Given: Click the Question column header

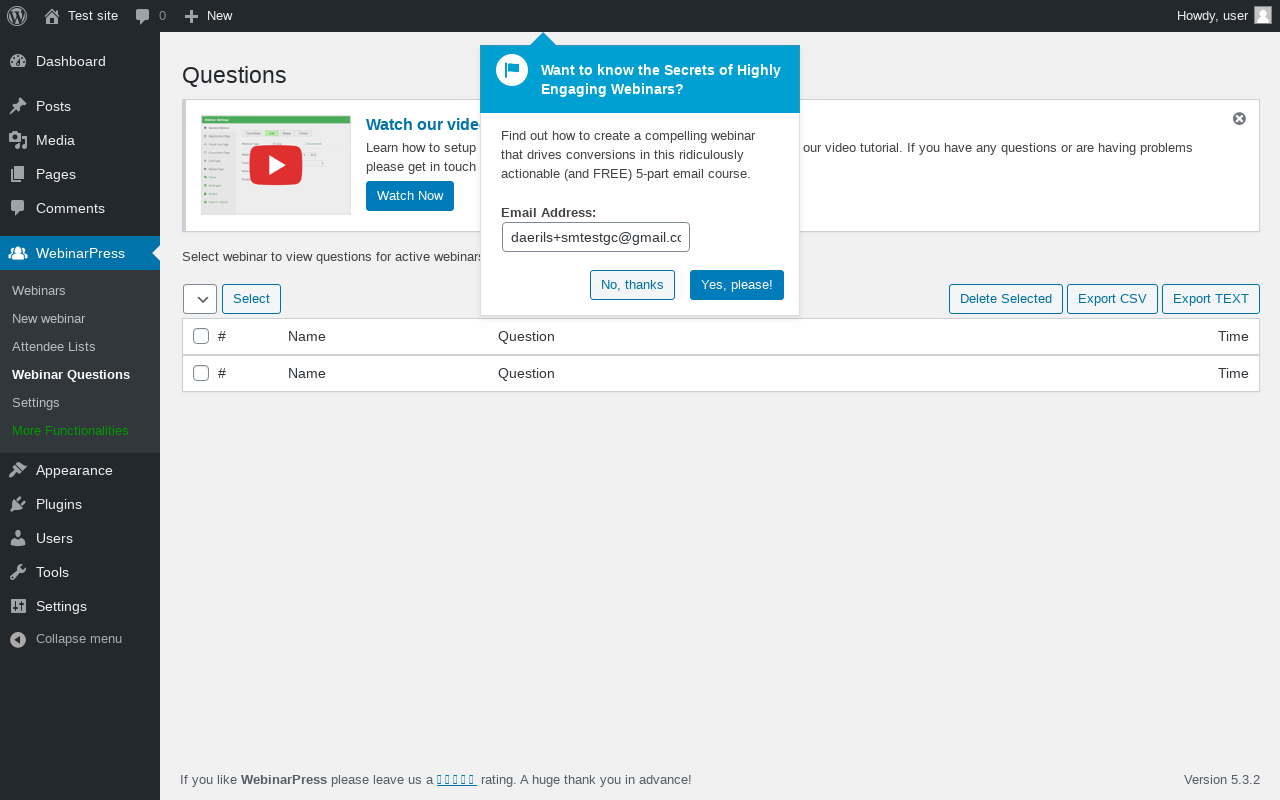Looking at the screenshot, I should point(526,336).
